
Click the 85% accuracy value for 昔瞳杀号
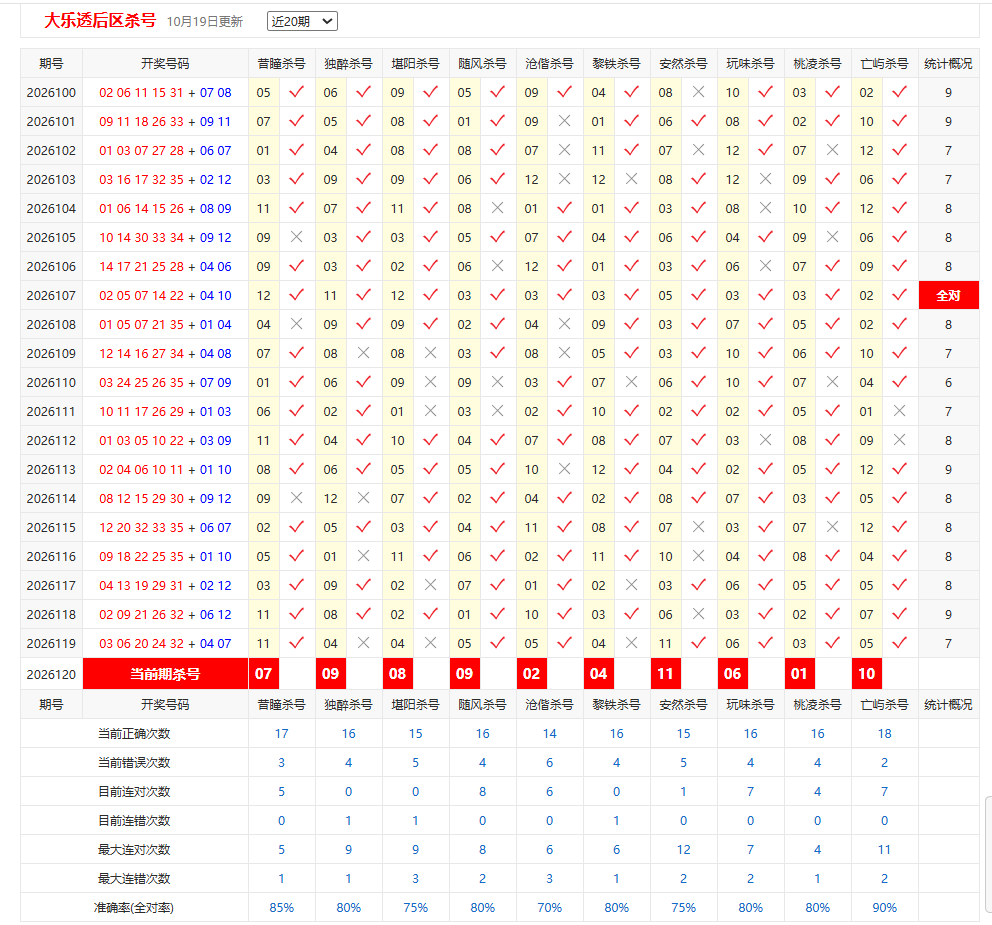pos(282,908)
